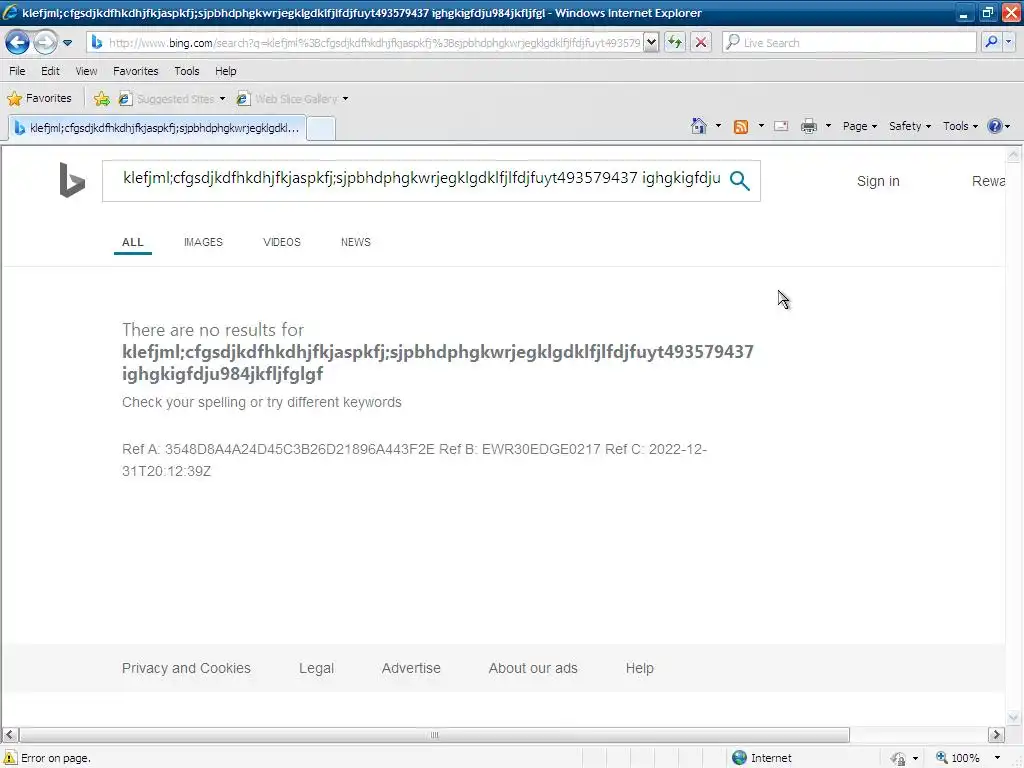This screenshot has height=768, width=1024.
Task: Switch to the NEWS tab
Action: (355, 242)
